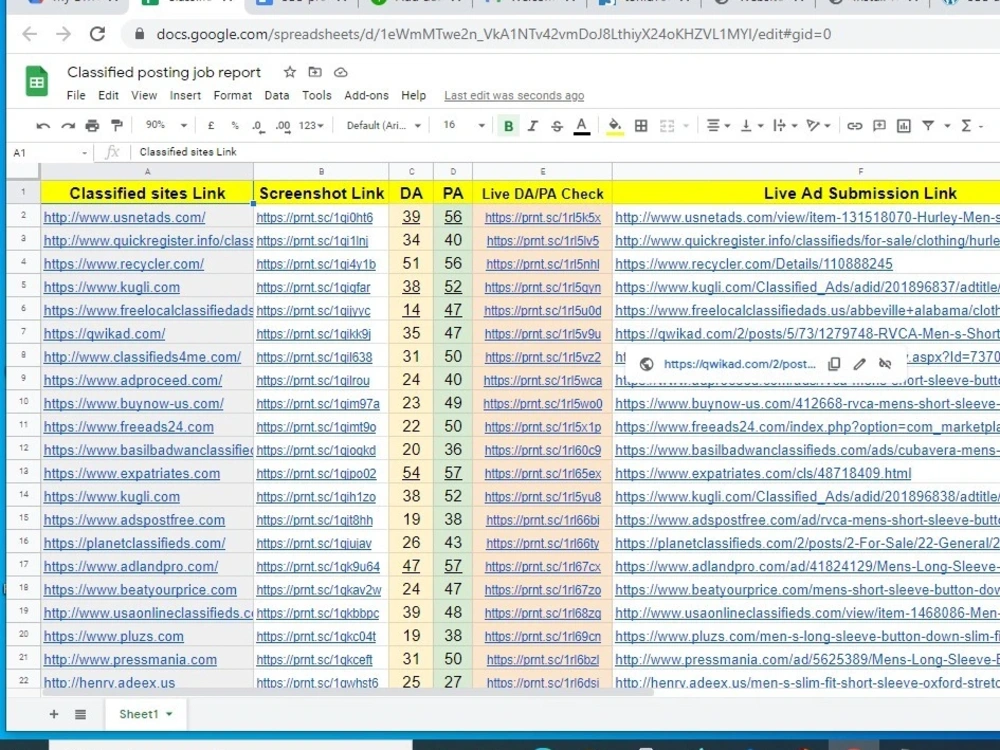The image size is (1000, 750).
Task: Open the View menu
Action: tap(144, 95)
